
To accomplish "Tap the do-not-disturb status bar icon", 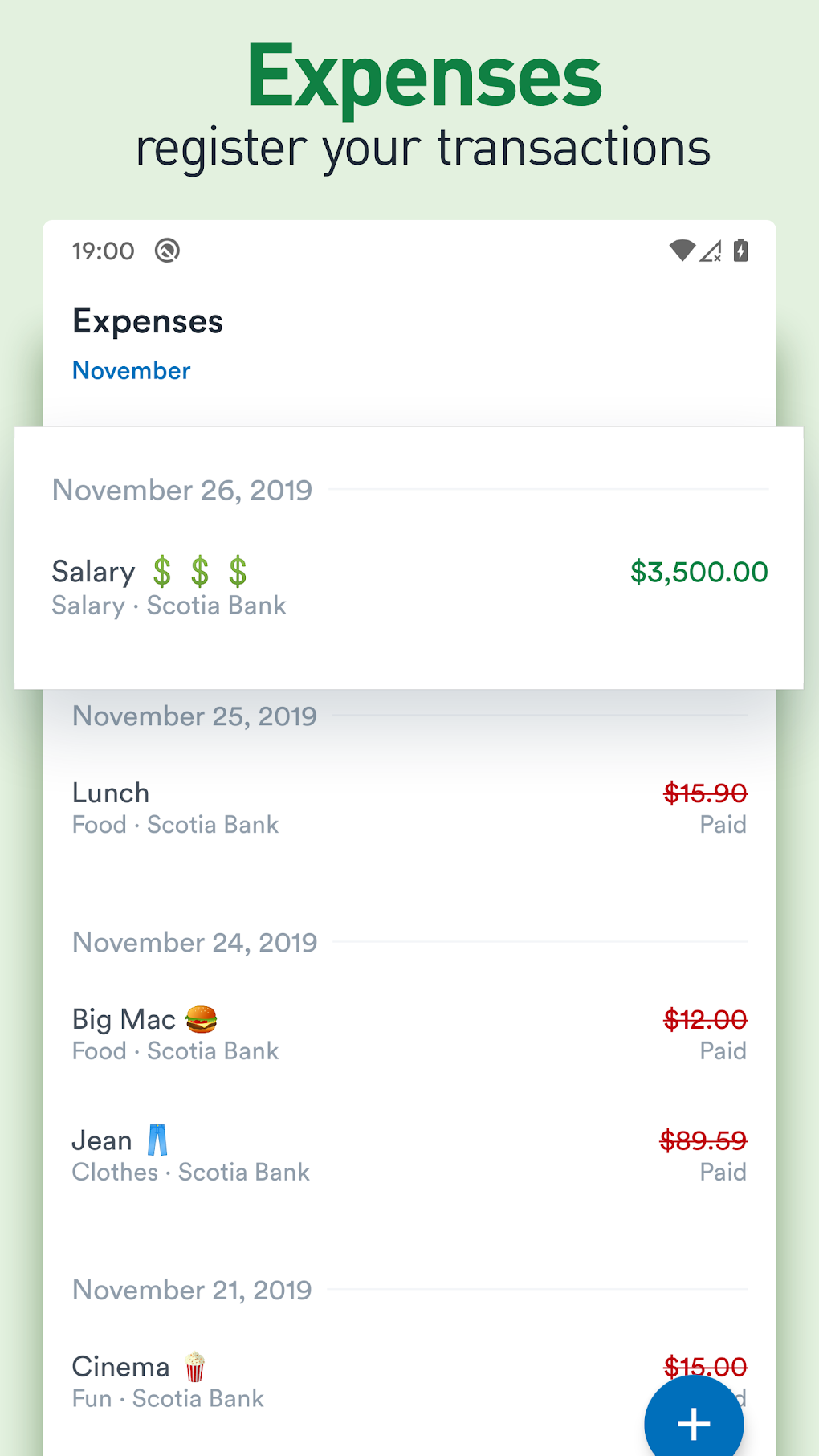I will click(167, 251).
